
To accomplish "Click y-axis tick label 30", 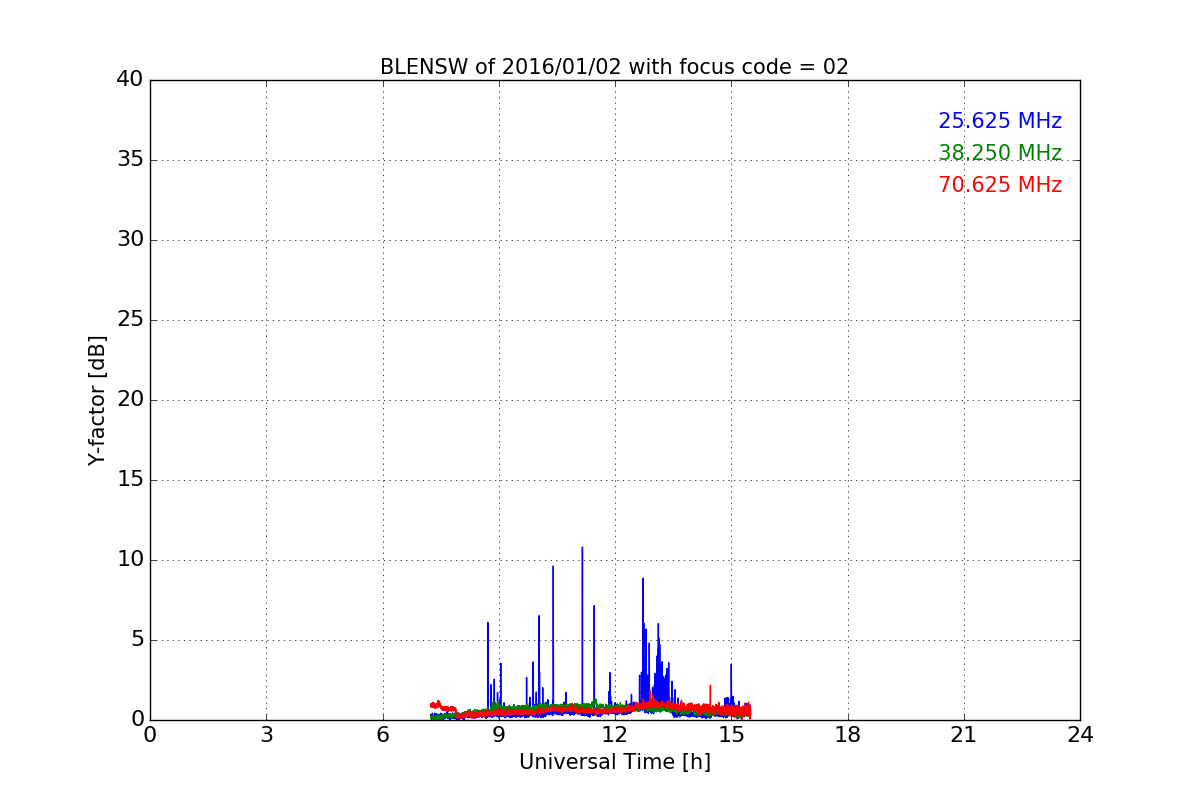I will (130, 240).
